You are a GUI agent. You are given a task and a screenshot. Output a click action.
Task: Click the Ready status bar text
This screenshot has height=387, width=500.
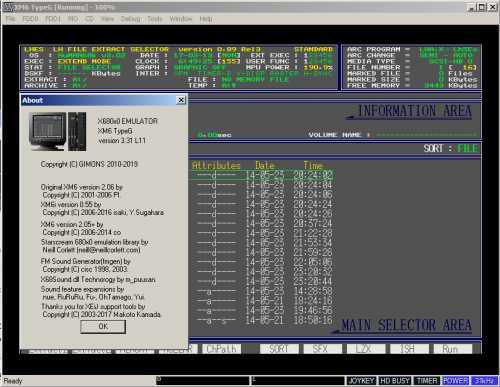point(13,381)
